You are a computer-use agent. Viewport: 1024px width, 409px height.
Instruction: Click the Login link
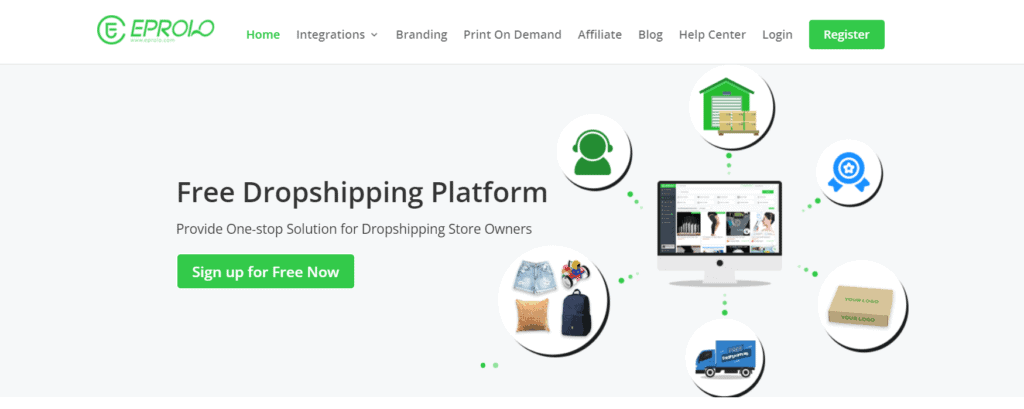(777, 35)
